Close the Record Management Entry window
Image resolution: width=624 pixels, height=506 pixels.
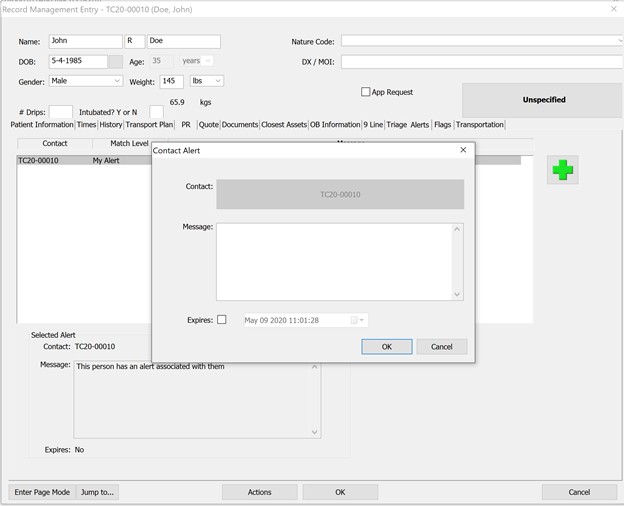tap(614, 9)
